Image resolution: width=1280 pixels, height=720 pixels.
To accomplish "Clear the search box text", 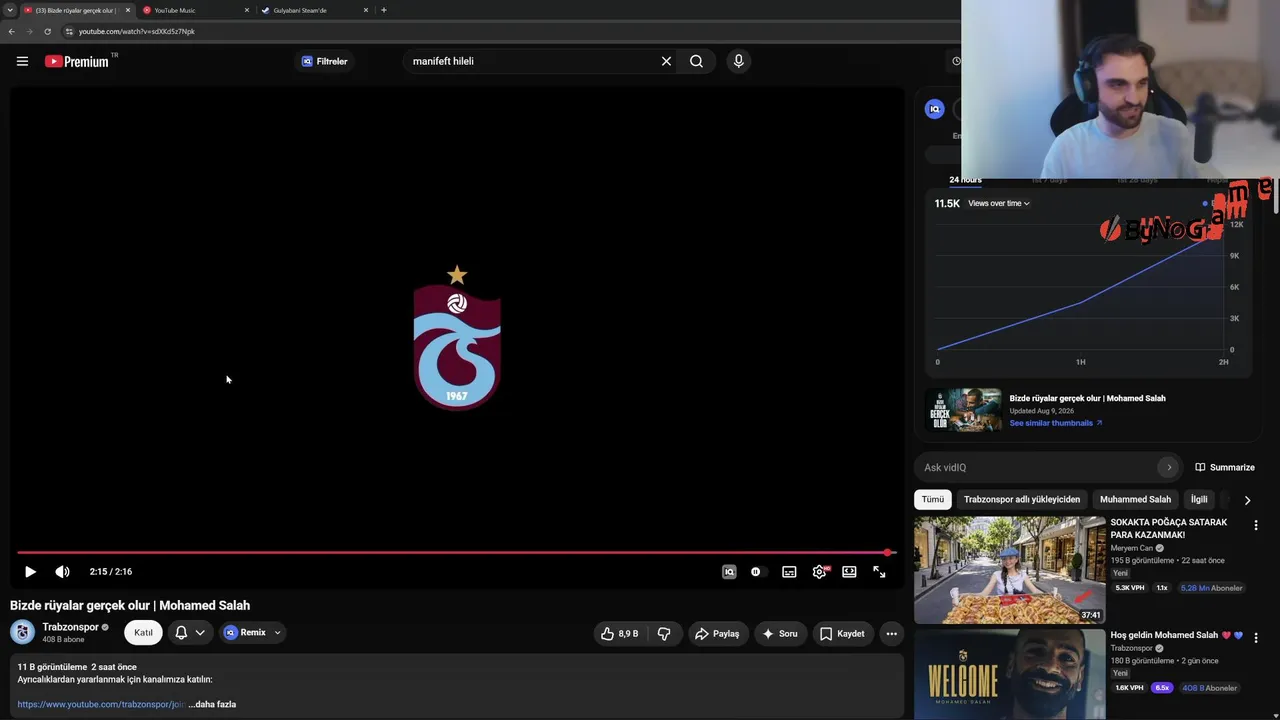I will pos(666,61).
